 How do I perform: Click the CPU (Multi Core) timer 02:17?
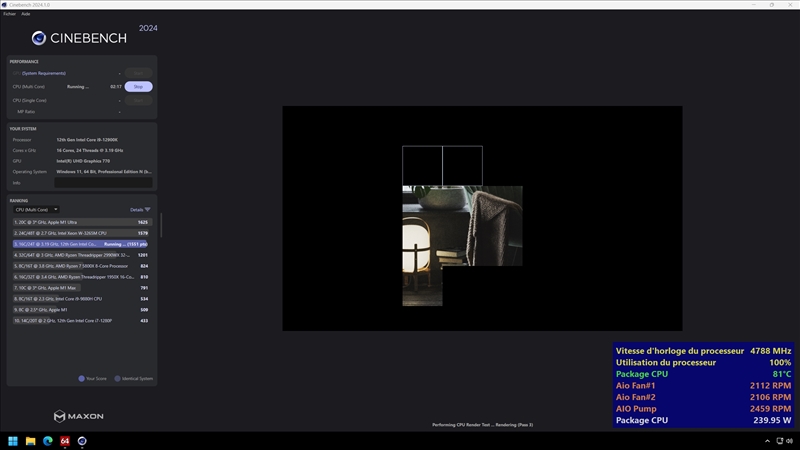tap(116, 87)
